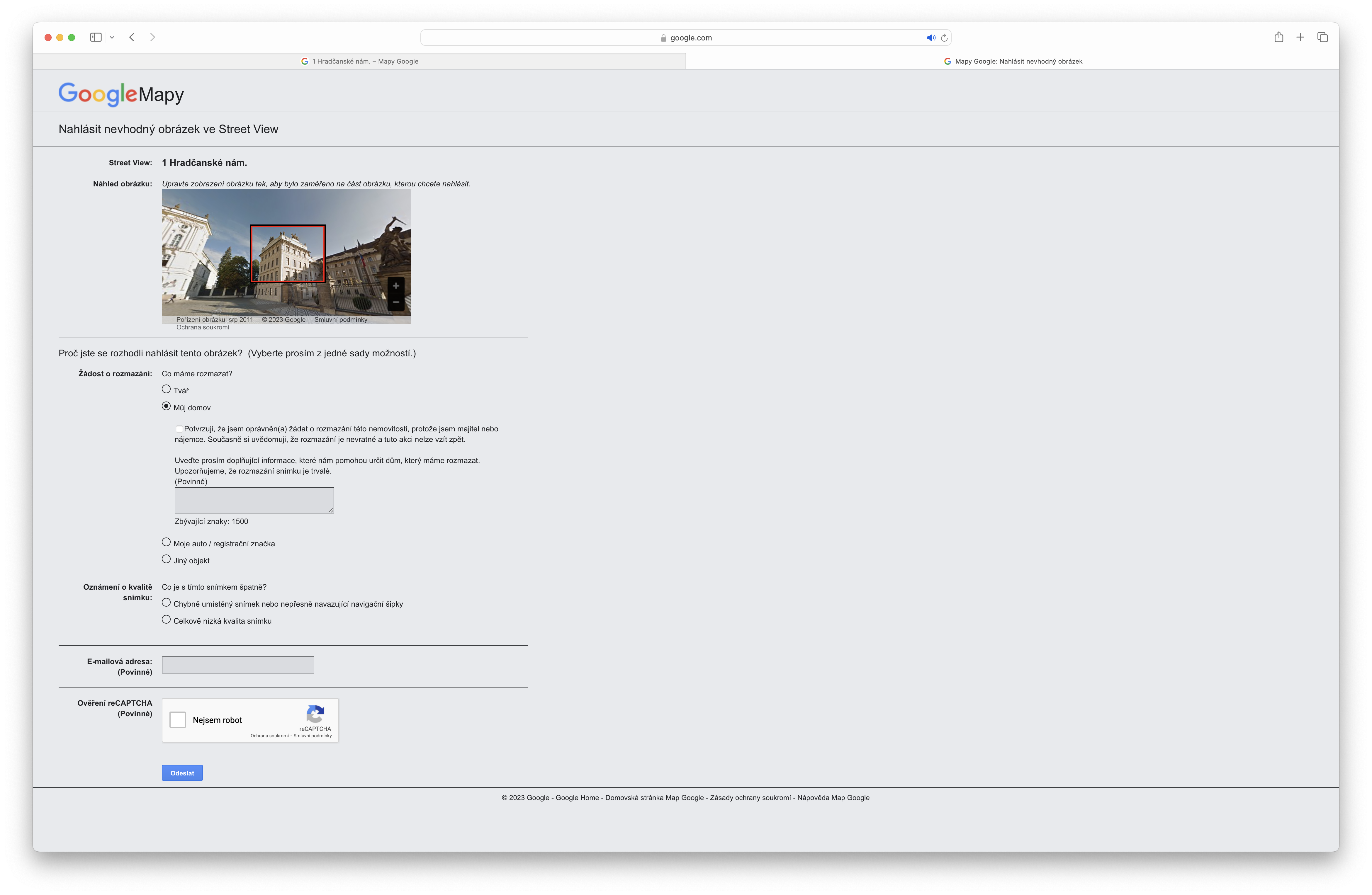Zoom out on the Street View preview
Image resolution: width=1372 pixels, height=895 pixels.
397,301
